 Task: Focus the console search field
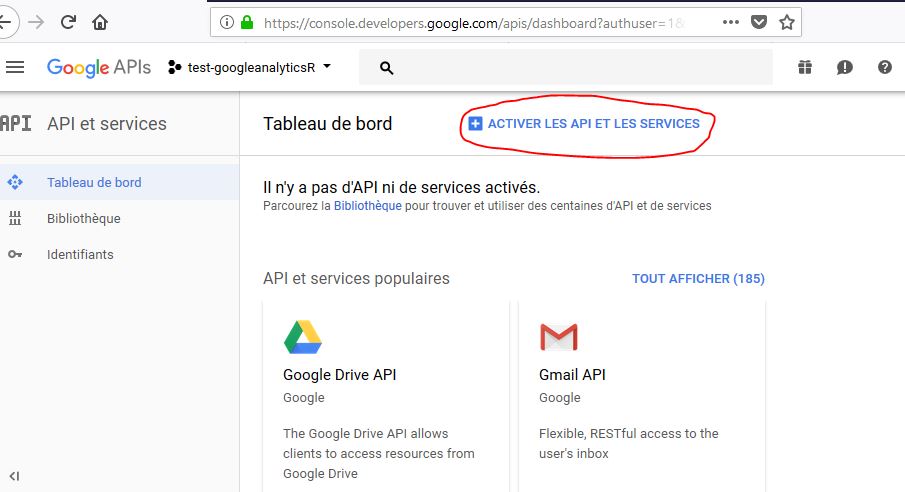coord(566,68)
